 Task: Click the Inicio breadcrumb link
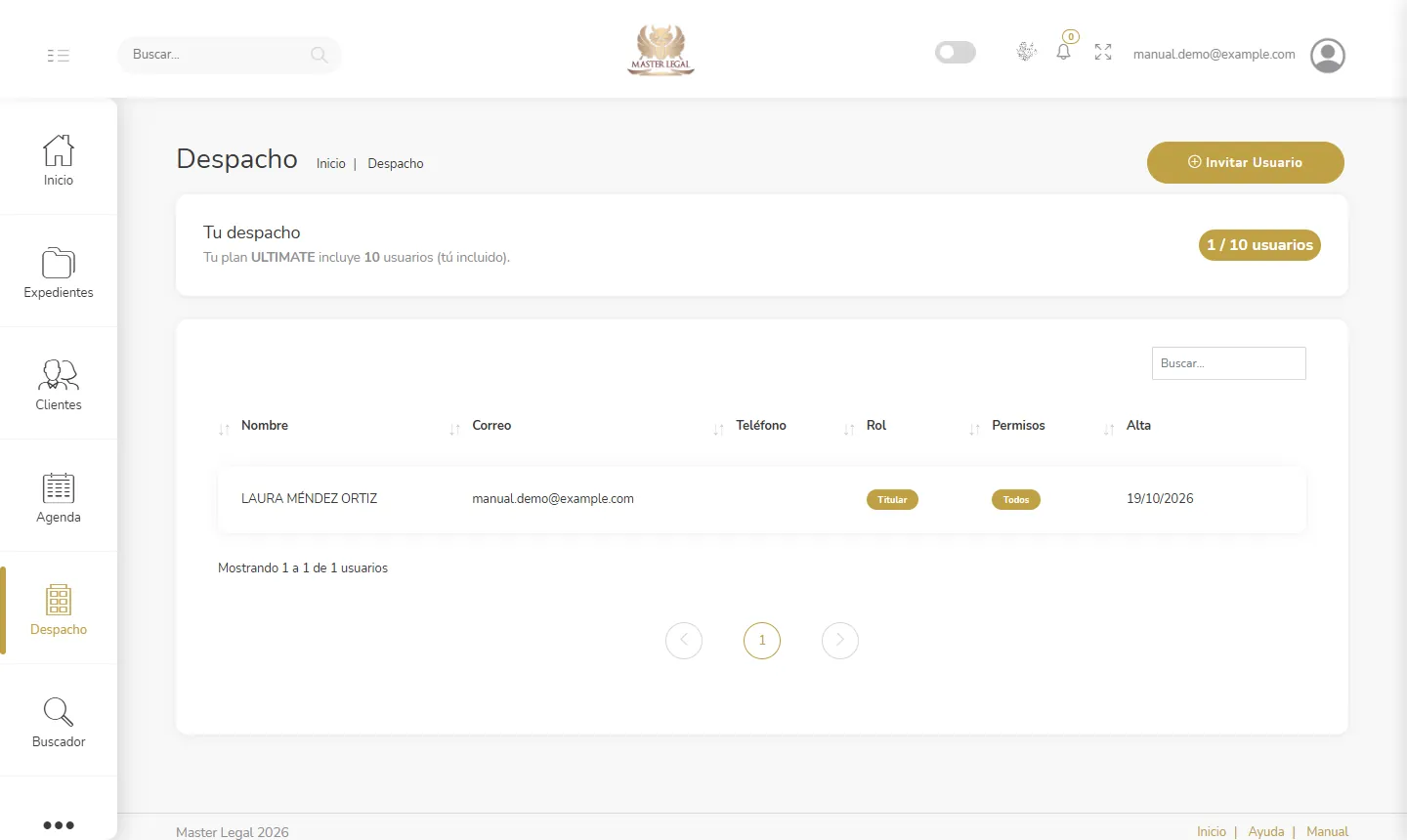[331, 164]
